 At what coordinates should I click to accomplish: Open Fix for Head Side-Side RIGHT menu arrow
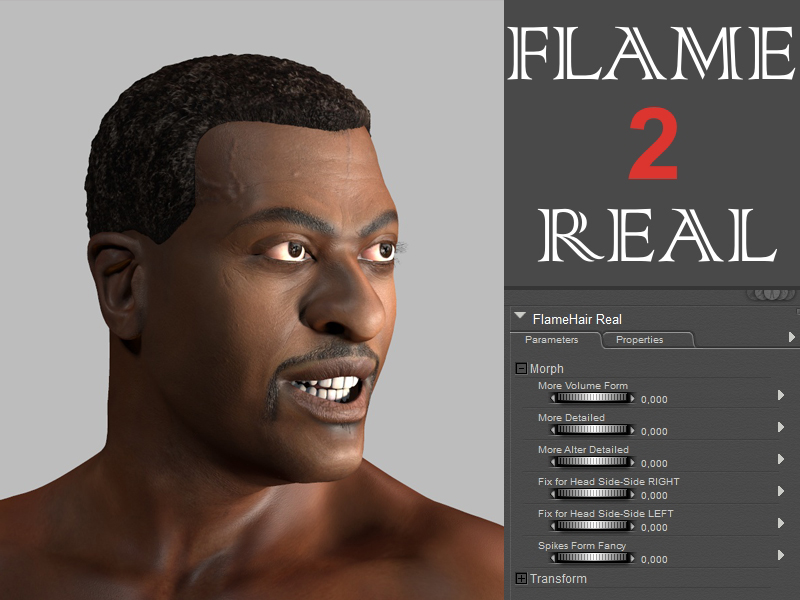click(x=781, y=491)
